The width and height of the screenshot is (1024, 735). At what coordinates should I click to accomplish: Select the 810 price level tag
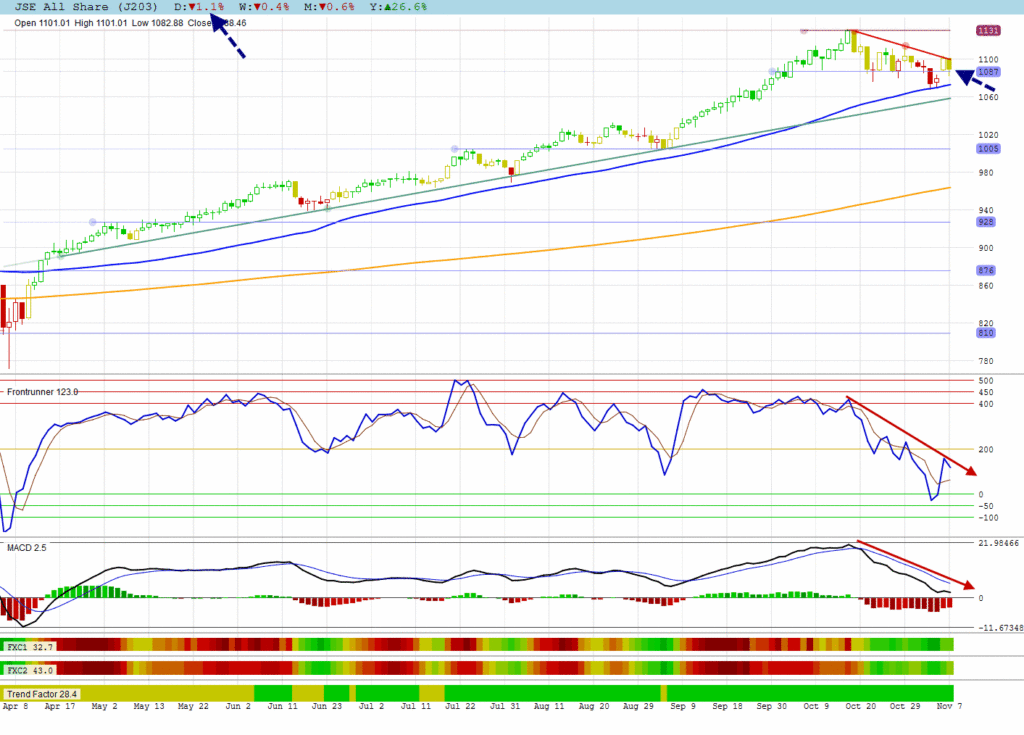[x=988, y=333]
